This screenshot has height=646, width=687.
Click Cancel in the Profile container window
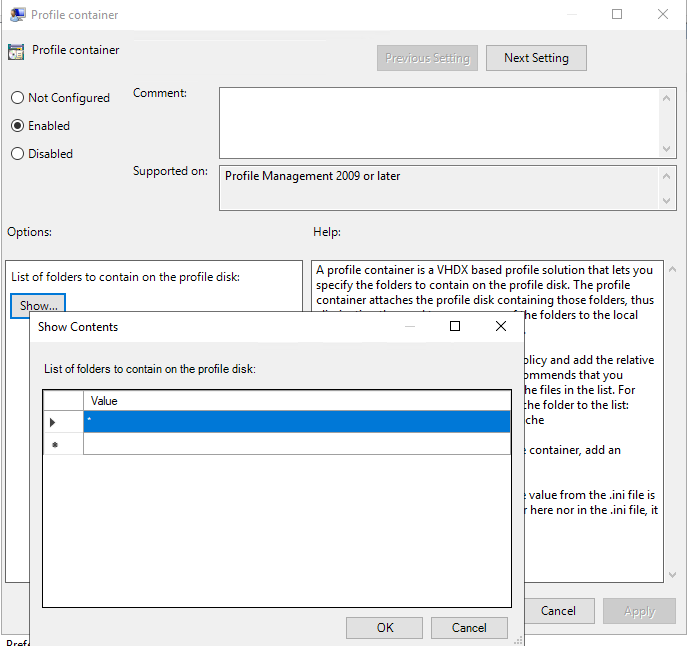[558, 611]
